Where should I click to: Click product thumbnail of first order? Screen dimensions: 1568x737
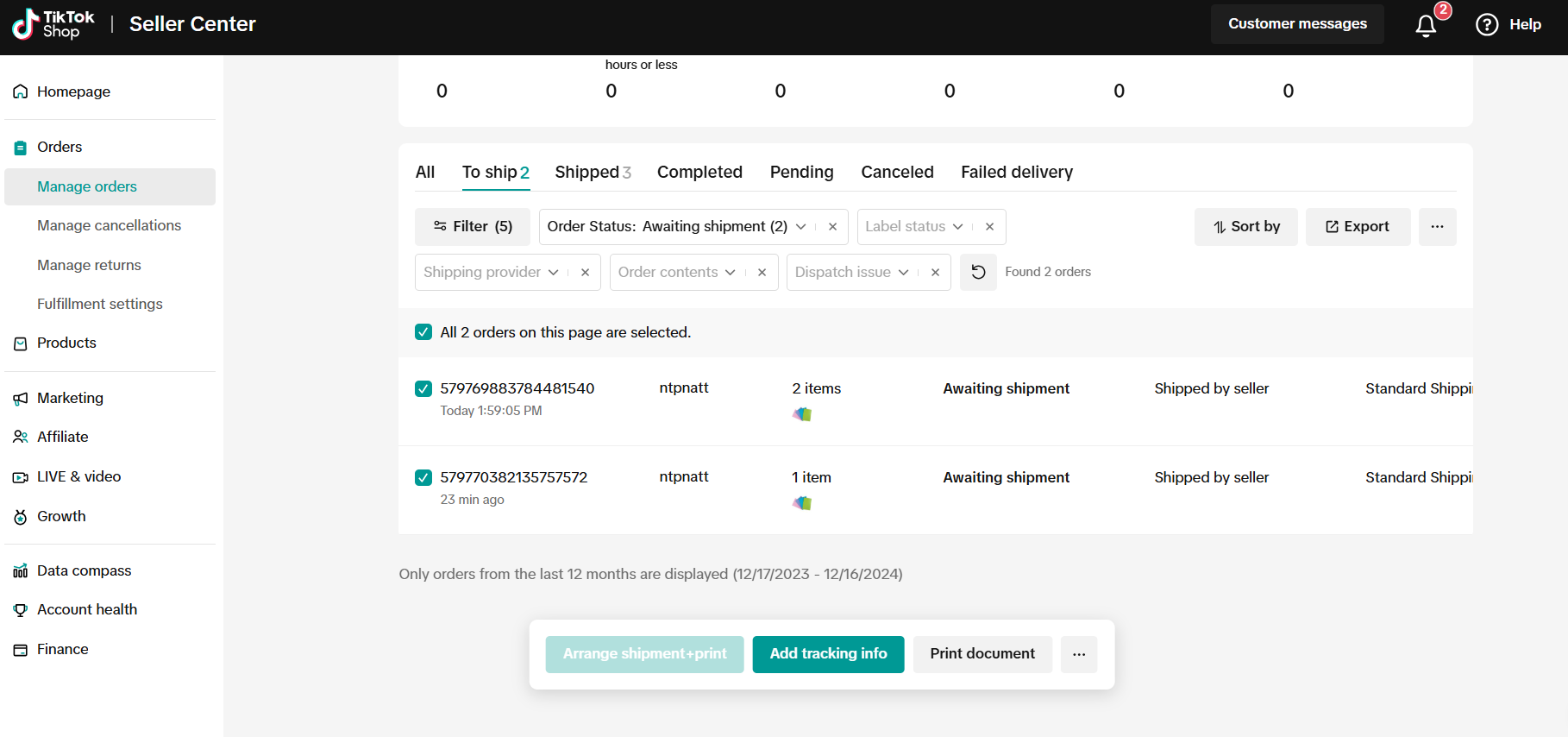(802, 414)
